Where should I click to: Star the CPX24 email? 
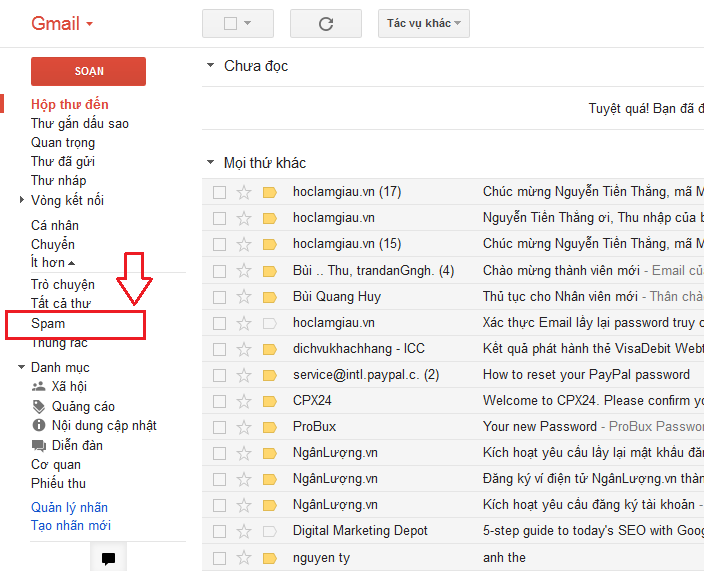[x=244, y=401]
